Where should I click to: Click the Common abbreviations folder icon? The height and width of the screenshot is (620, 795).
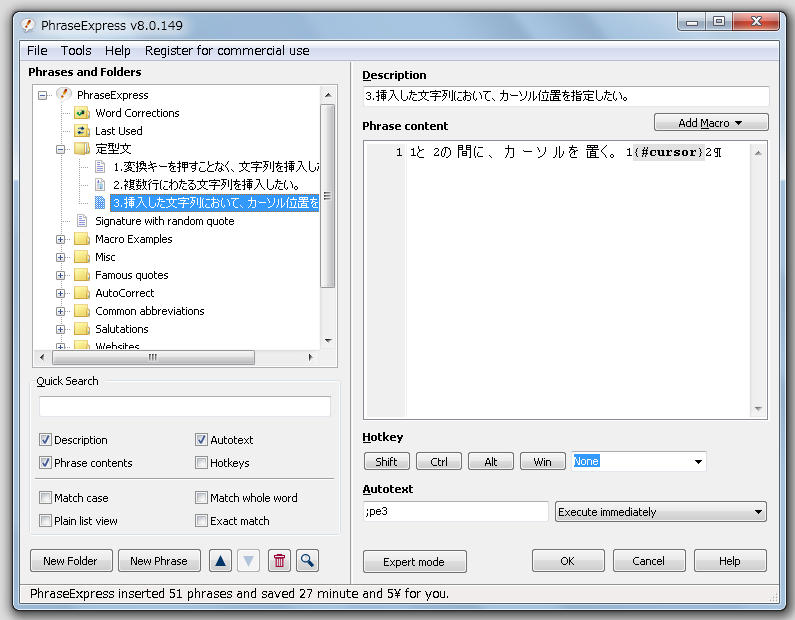(82, 311)
